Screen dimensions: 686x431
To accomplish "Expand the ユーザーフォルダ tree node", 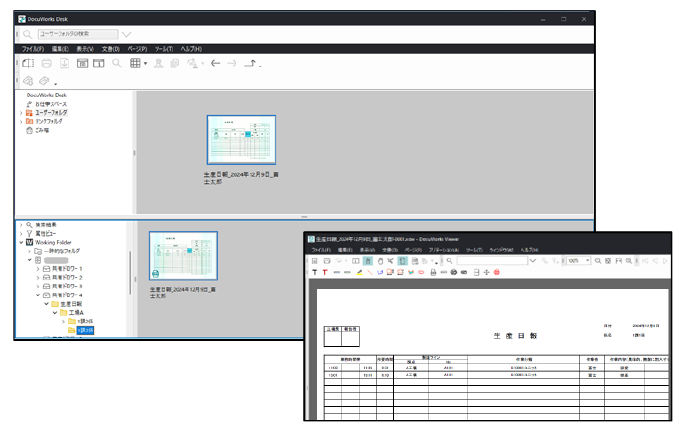I will click(x=21, y=113).
